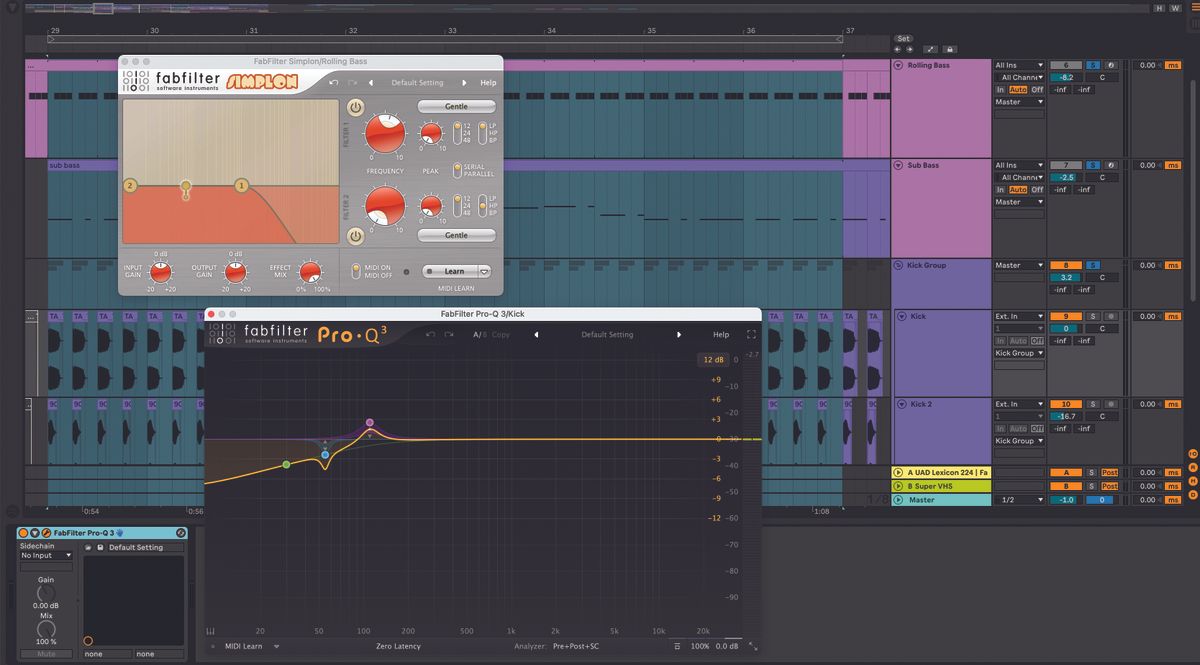Click the piano display icon in Pro-Q 3

(x=212, y=628)
